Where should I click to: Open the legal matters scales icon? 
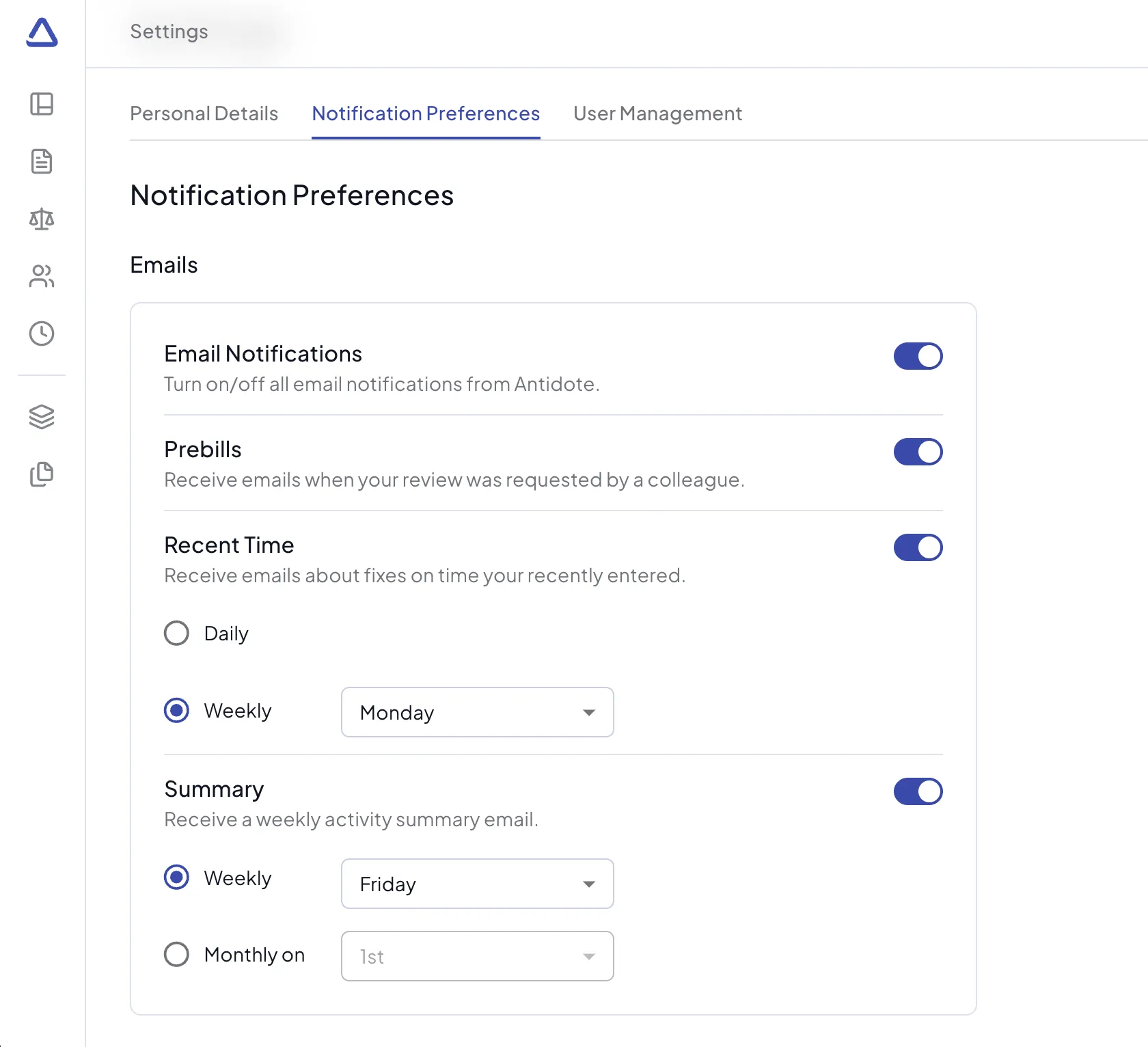[42, 219]
